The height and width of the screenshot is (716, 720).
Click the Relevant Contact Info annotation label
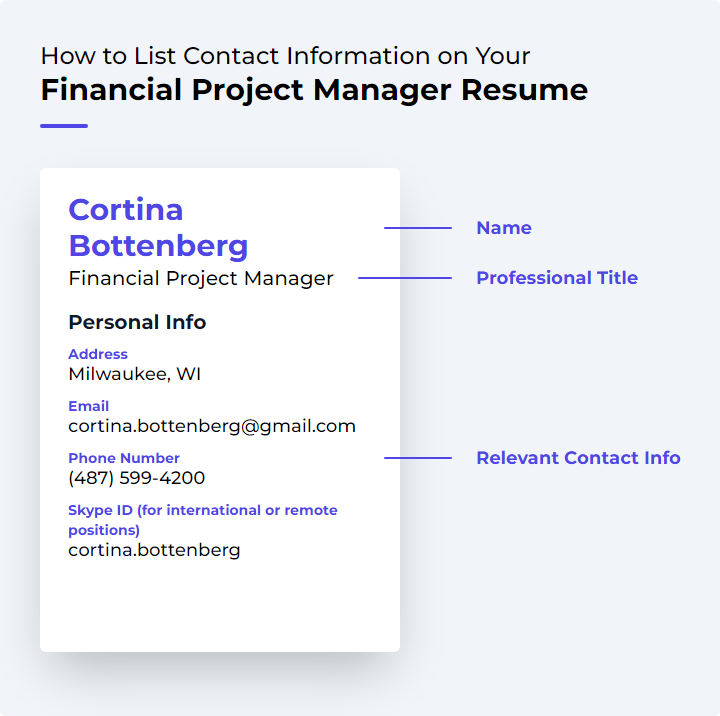(578, 458)
